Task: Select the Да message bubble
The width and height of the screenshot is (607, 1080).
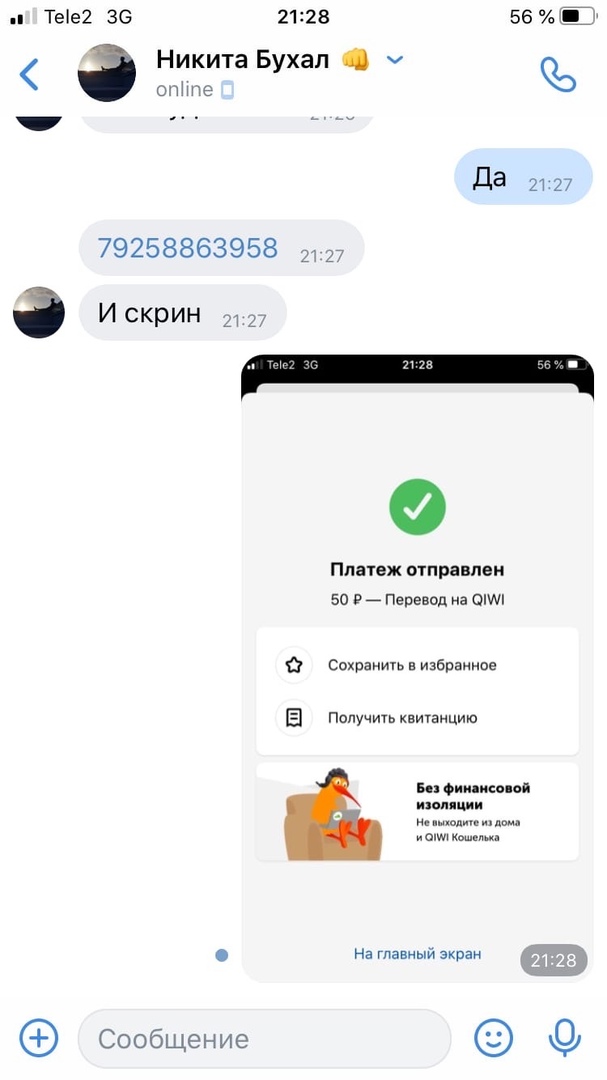Action: (x=523, y=177)
